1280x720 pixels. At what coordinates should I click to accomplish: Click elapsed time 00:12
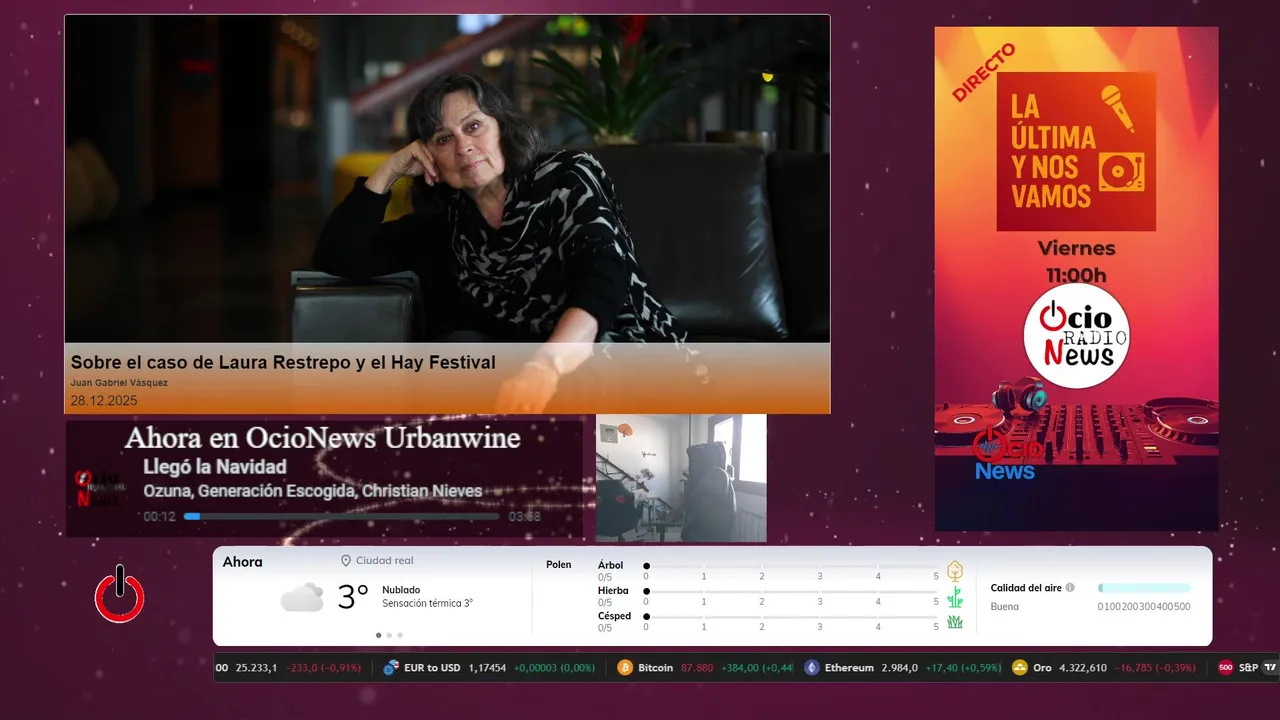[x=160, y=517]
